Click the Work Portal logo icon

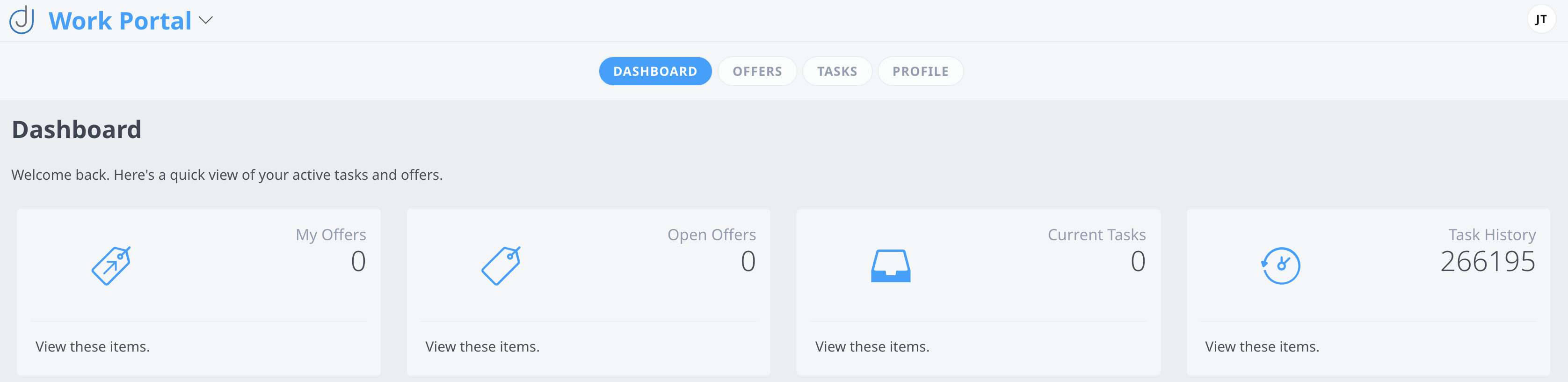coord(22,20)
